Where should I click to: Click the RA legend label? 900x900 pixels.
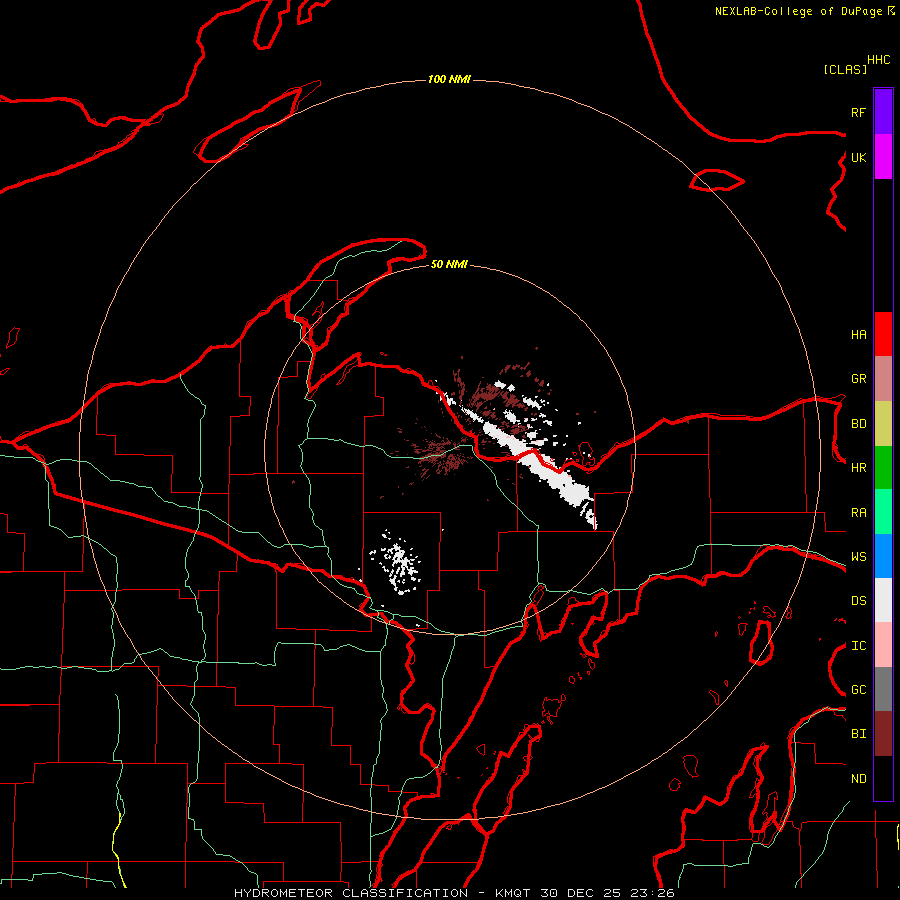coord(858,513)
